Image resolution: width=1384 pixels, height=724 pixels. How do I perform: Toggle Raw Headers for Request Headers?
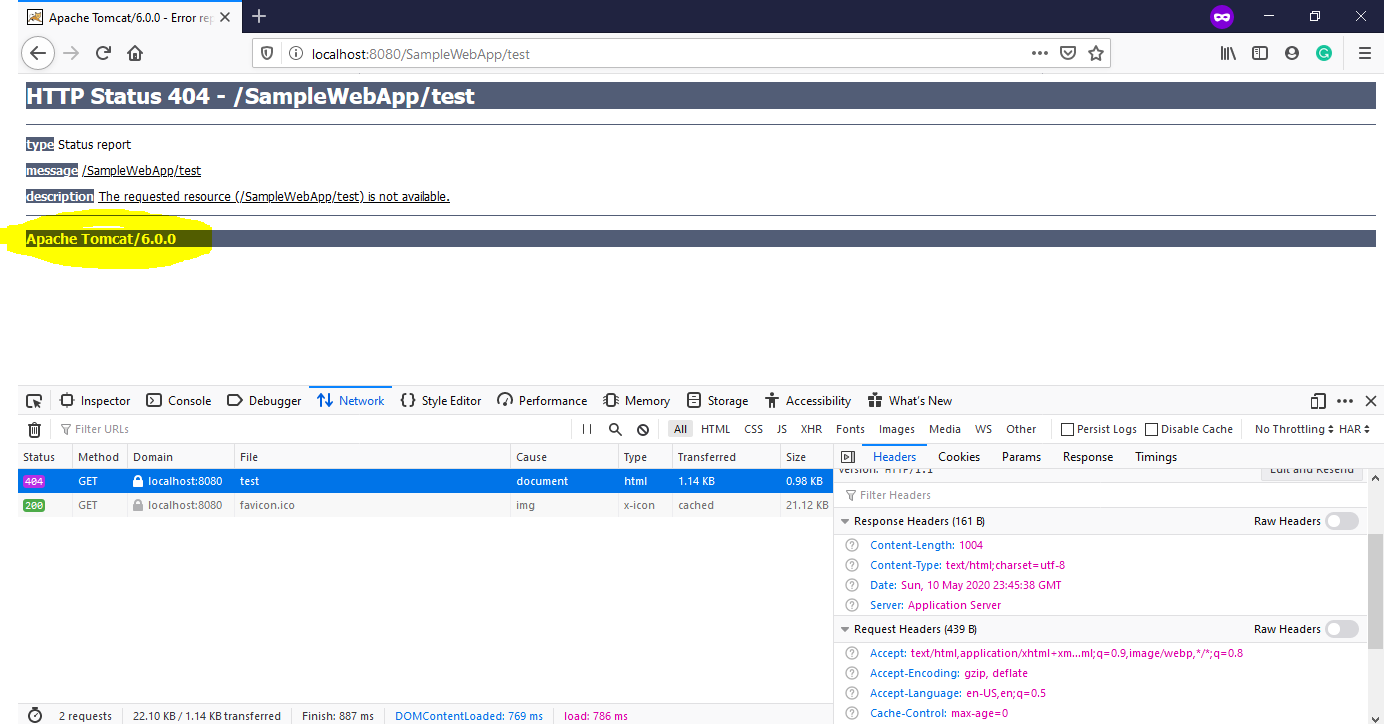click(x=1342, y=629)
